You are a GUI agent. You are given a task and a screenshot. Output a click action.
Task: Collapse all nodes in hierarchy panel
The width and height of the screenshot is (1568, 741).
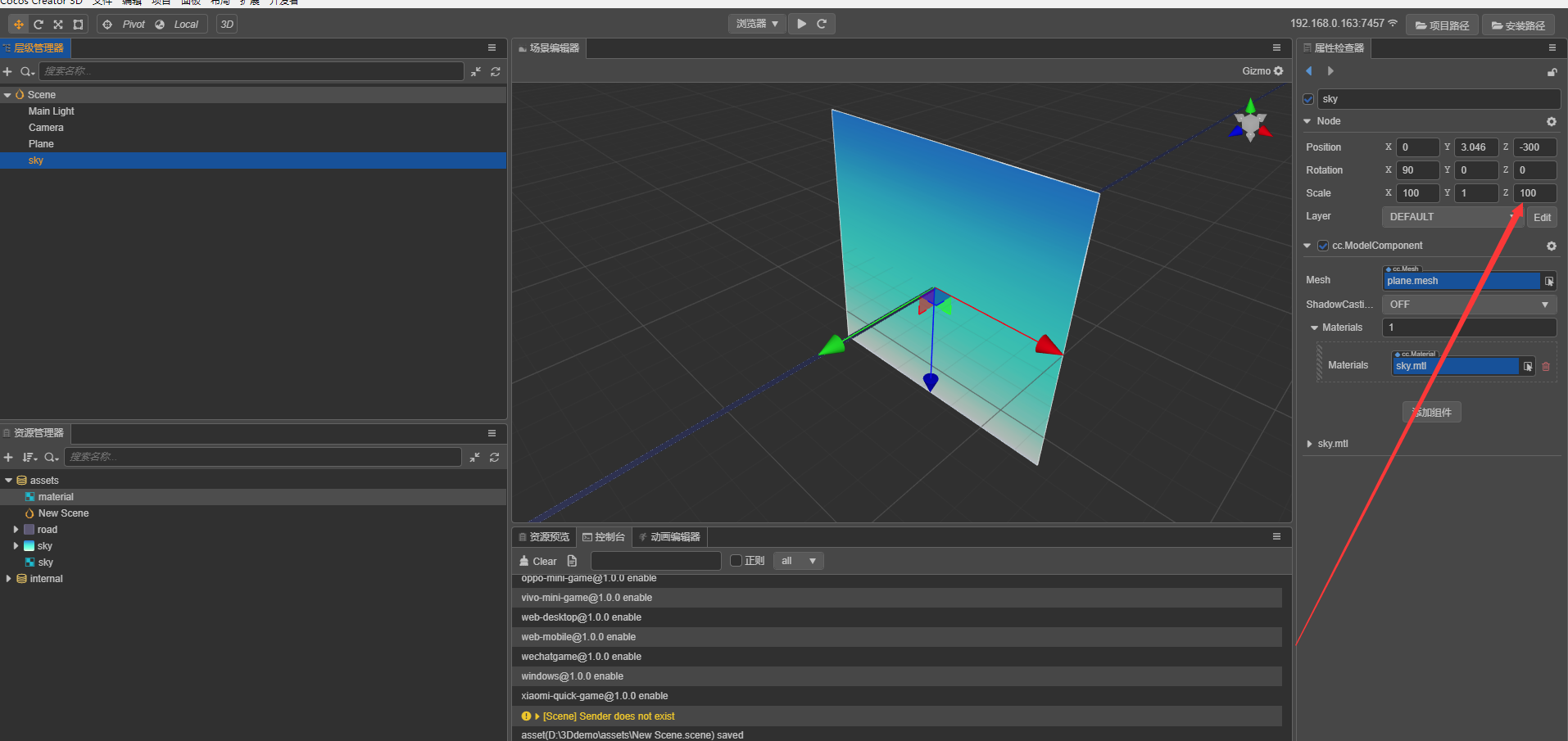tap(476, 72)
